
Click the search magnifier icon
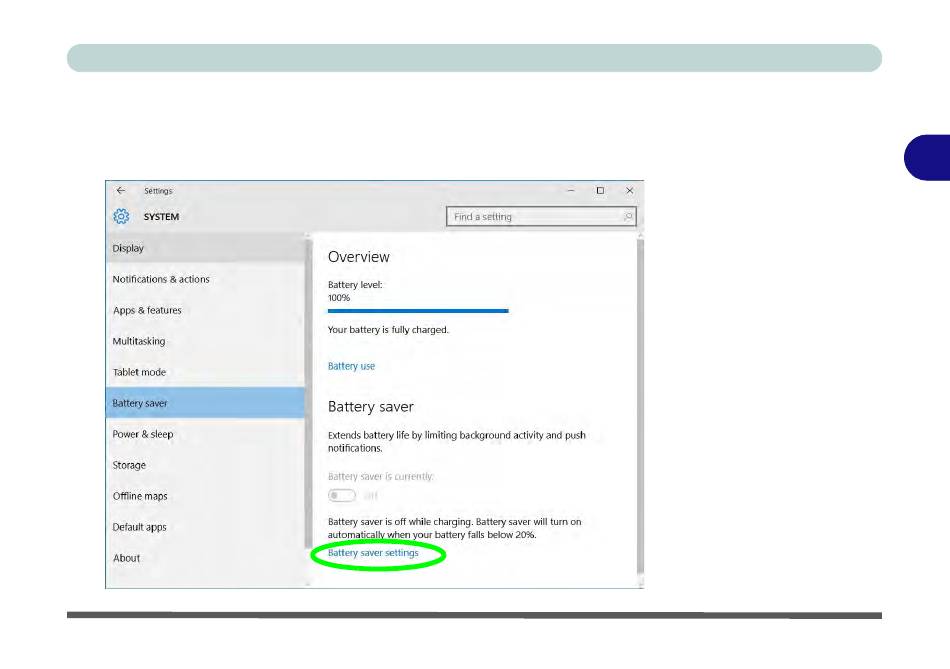click(x=628, y=216)
